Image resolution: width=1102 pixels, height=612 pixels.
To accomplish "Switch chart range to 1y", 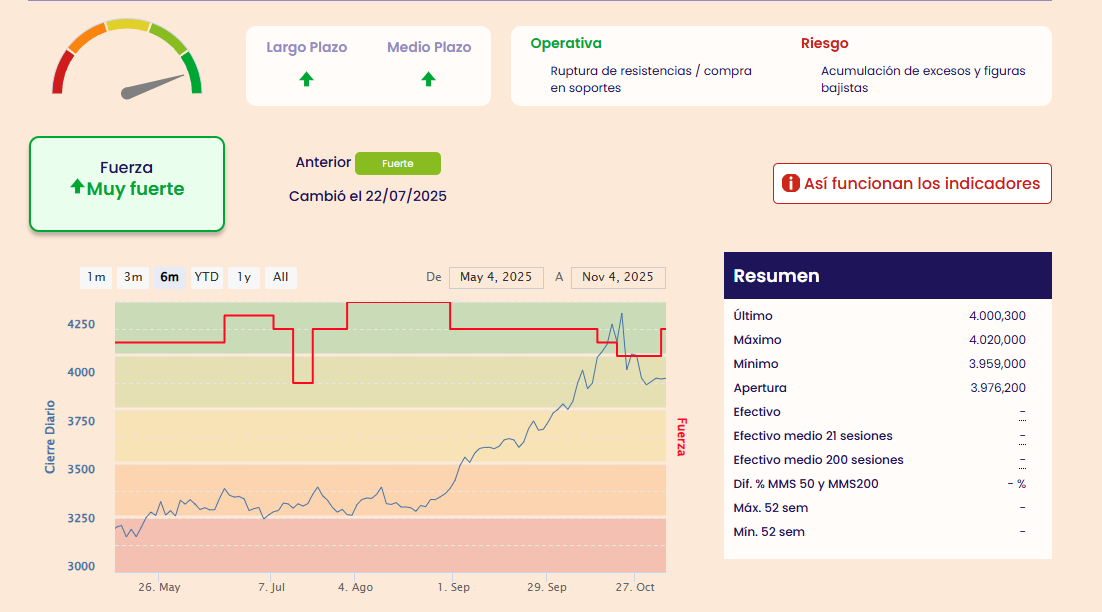I will 243,277.
